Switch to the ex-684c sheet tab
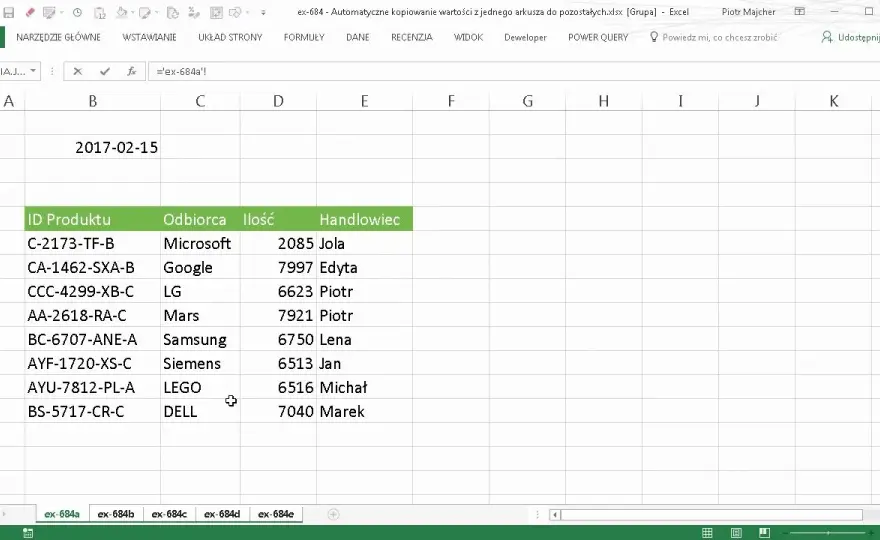The width and height of the screenshot is (880, 540). pyautogui.click(x=169, y=514)
